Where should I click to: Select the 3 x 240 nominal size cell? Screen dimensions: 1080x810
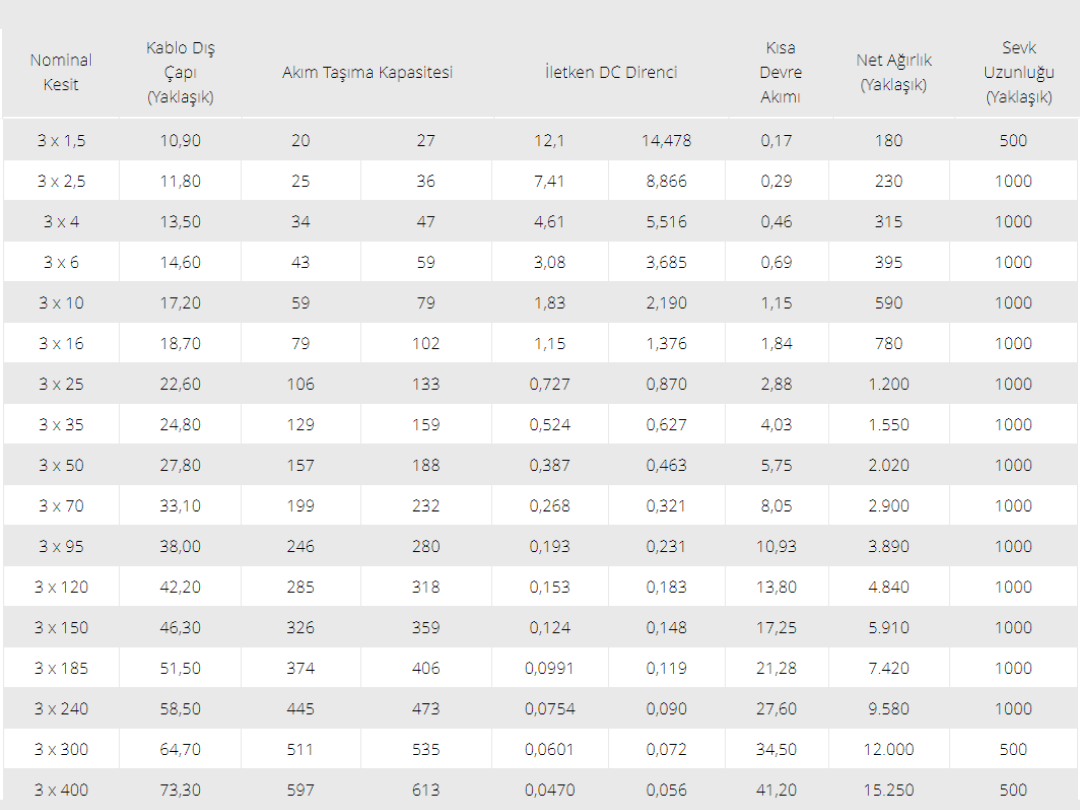61,709
